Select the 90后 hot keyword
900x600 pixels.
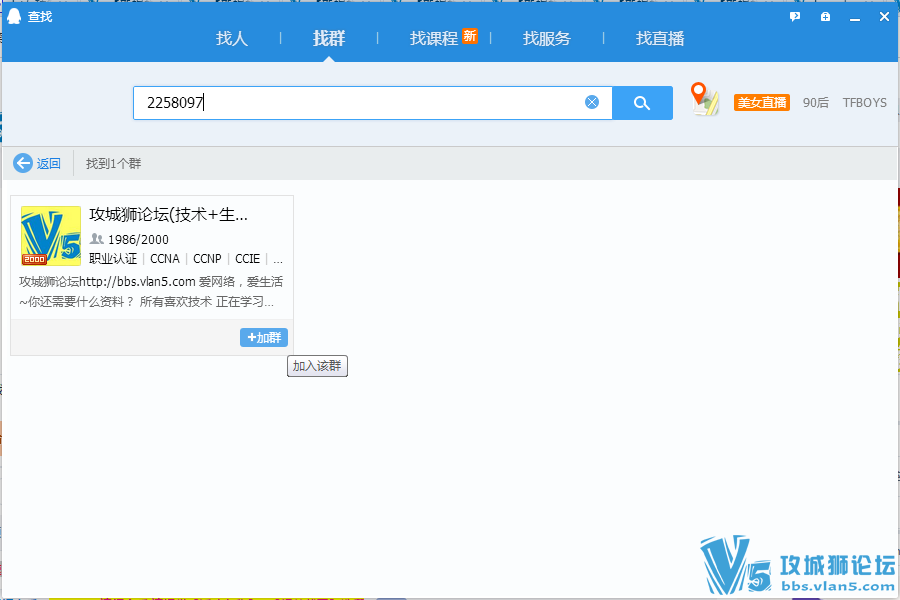pos(816,102)
